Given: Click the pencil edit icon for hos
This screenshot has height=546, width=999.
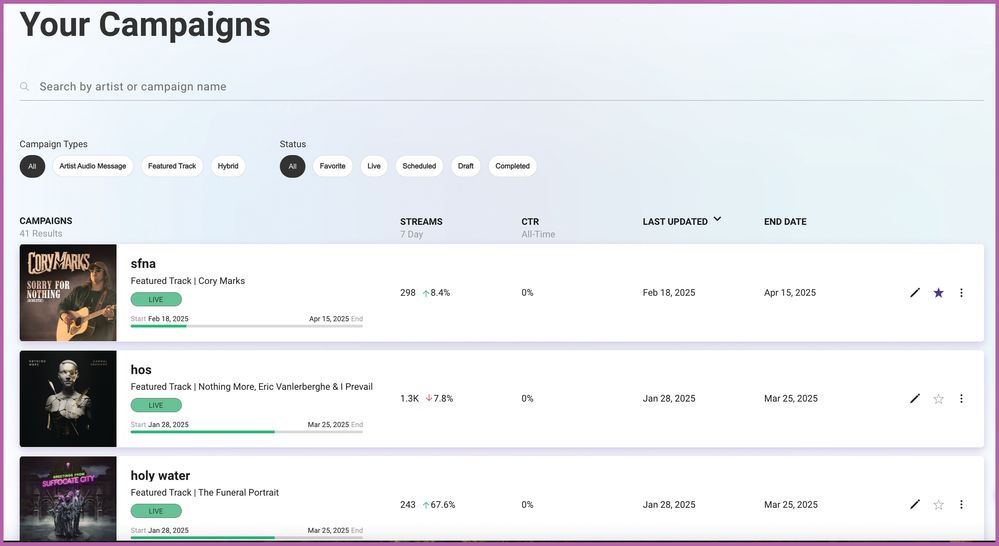Looking at the screenshot, I should point(914,399).
